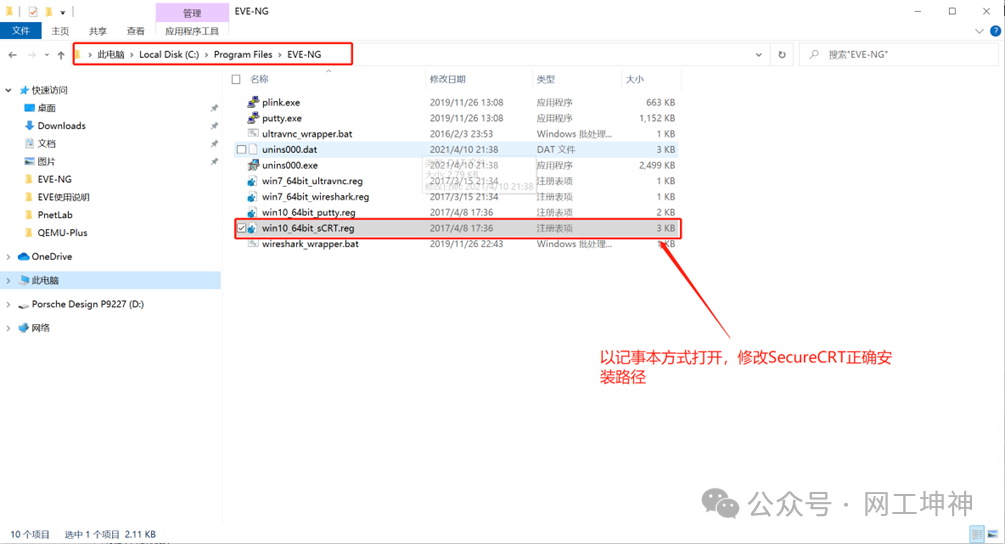Expand the Porsche Design drive node

point(8,304)
